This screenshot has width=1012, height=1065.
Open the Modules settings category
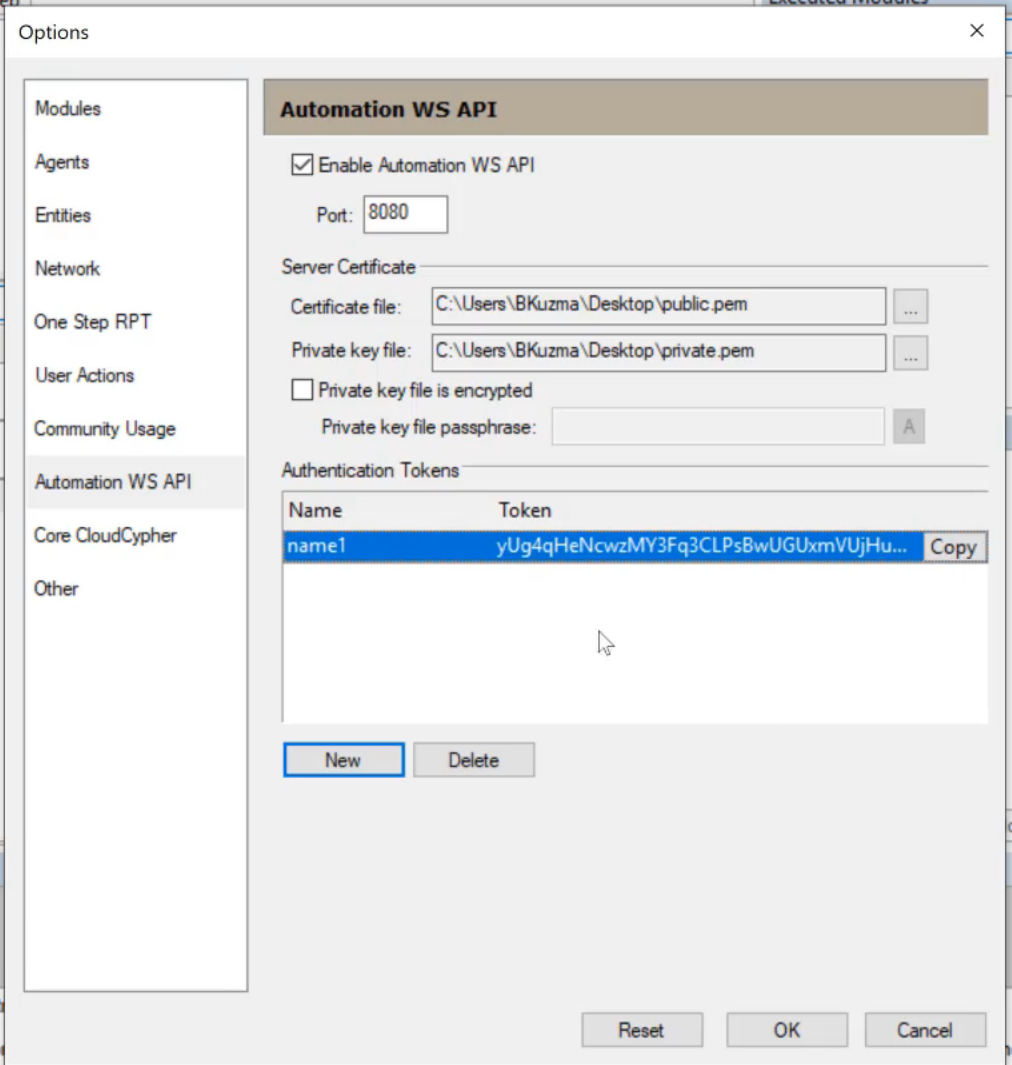coord(68,109)
